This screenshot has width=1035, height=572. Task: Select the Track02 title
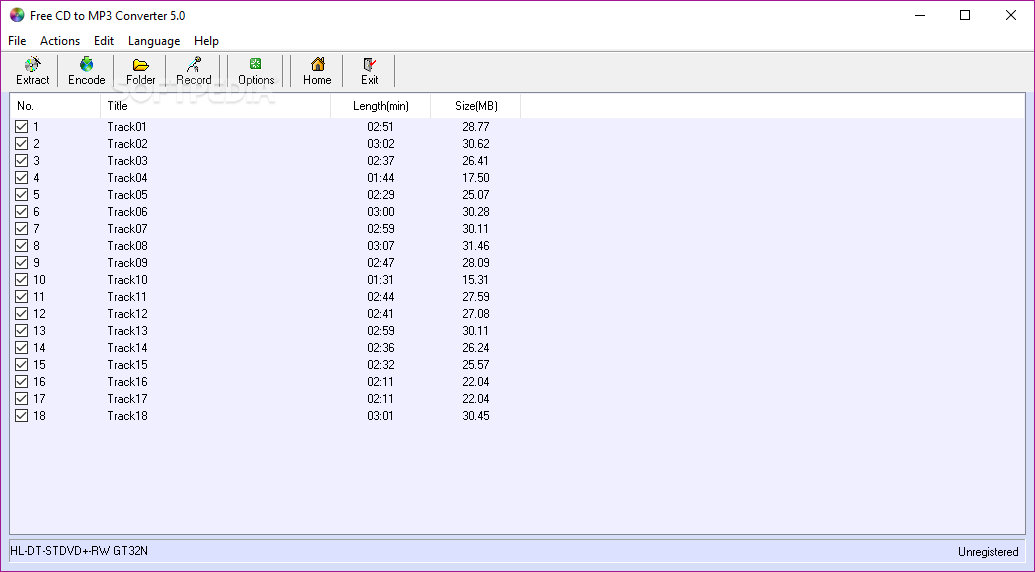(x=127, y=144)
